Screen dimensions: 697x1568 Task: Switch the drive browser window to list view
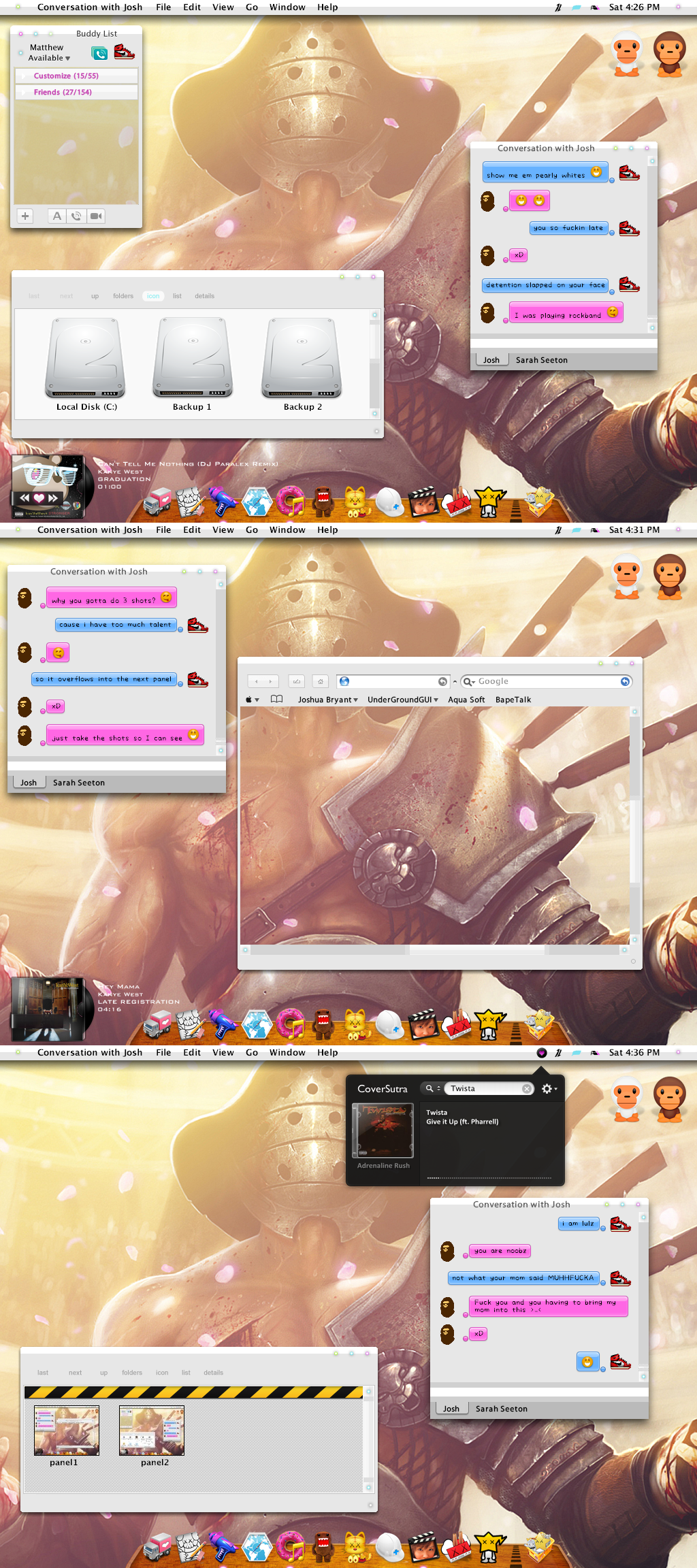[x=177, y=296]
